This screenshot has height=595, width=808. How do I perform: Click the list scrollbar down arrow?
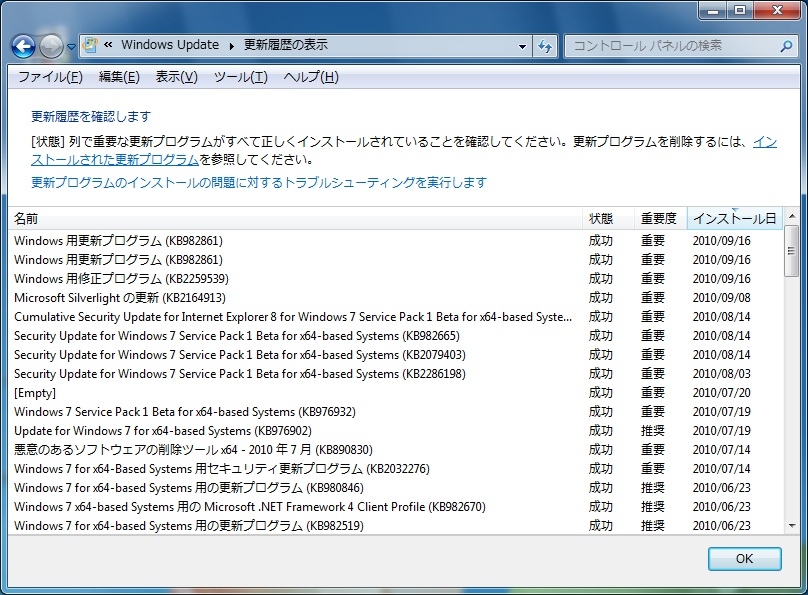tap(792, 526)
